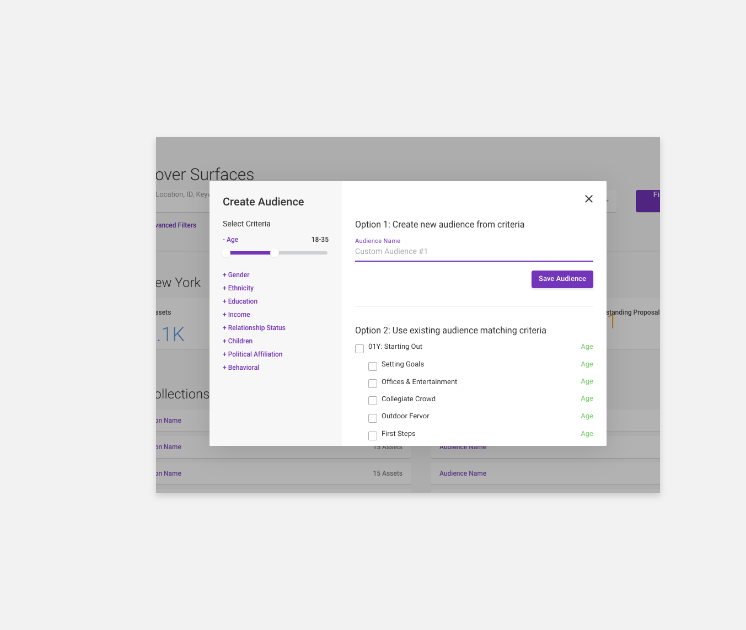This screenshot has height=630, width=746.
Task: Click the purple button at top right of background page
Action: pos(648,201)
